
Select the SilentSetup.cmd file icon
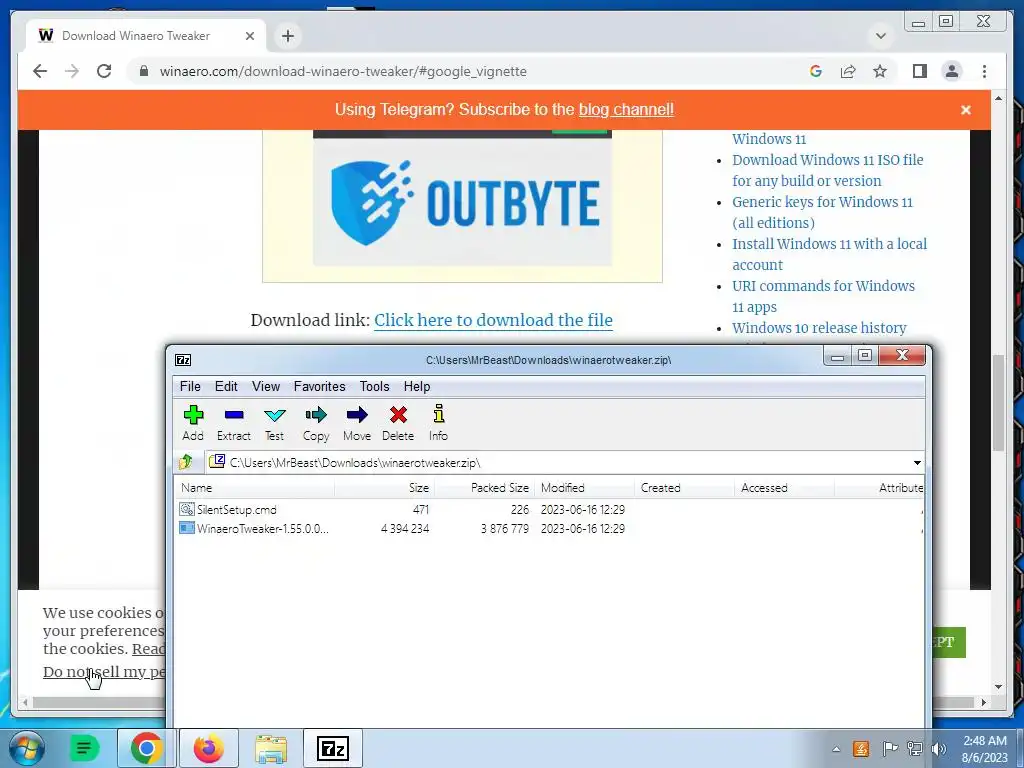point(187,509)
